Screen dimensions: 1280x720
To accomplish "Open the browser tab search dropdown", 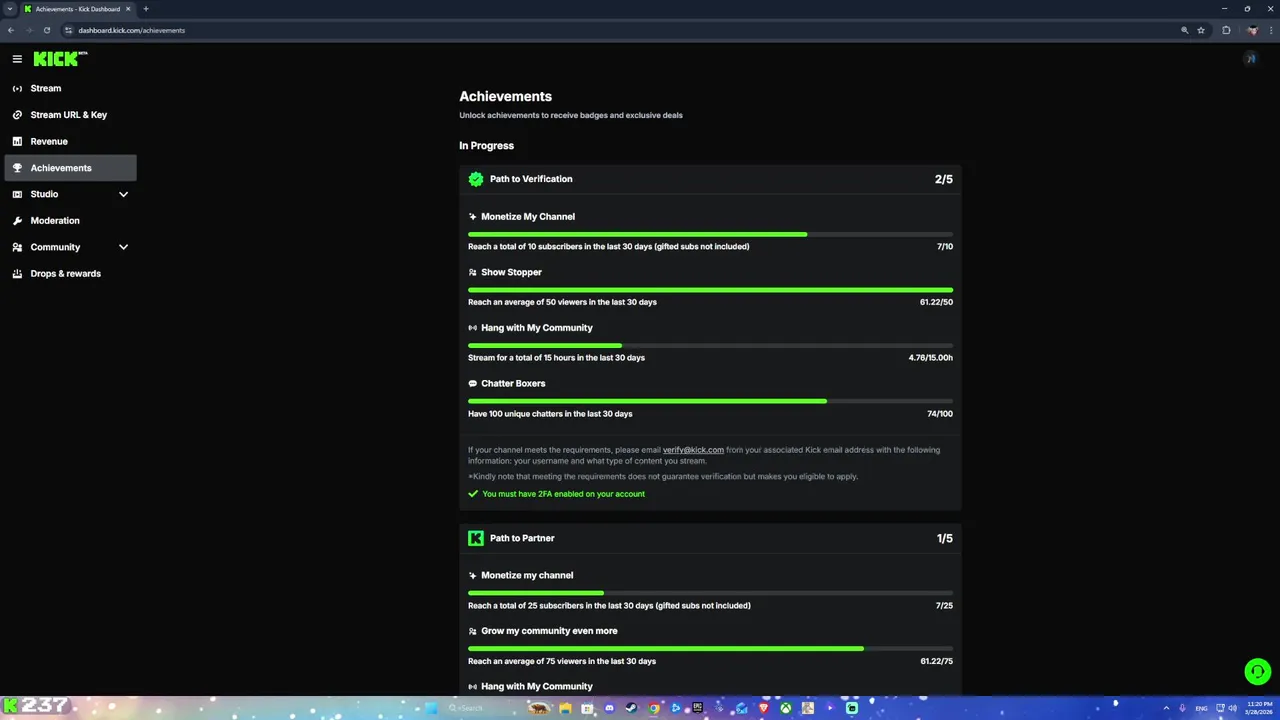I will [x=10, y=9].
